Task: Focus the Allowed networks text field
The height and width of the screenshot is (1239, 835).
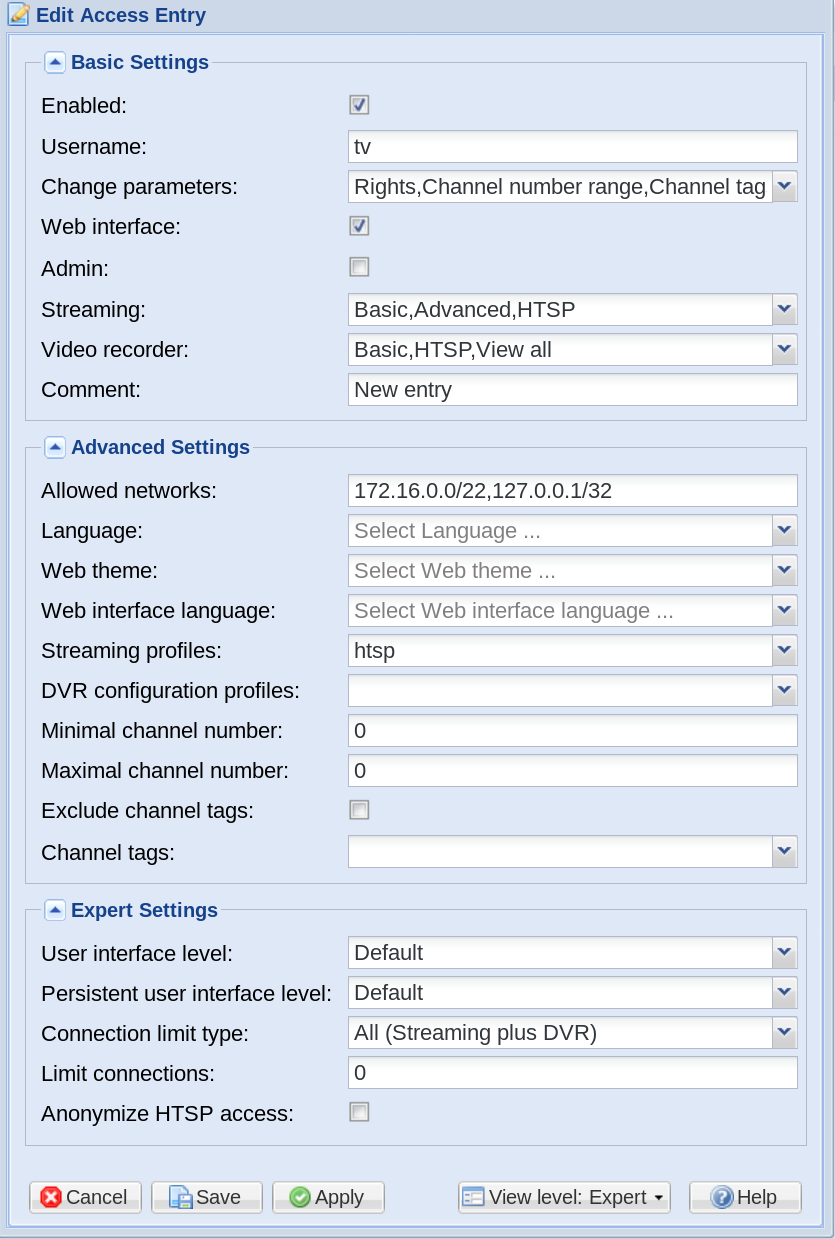Action: pos(573,490)
